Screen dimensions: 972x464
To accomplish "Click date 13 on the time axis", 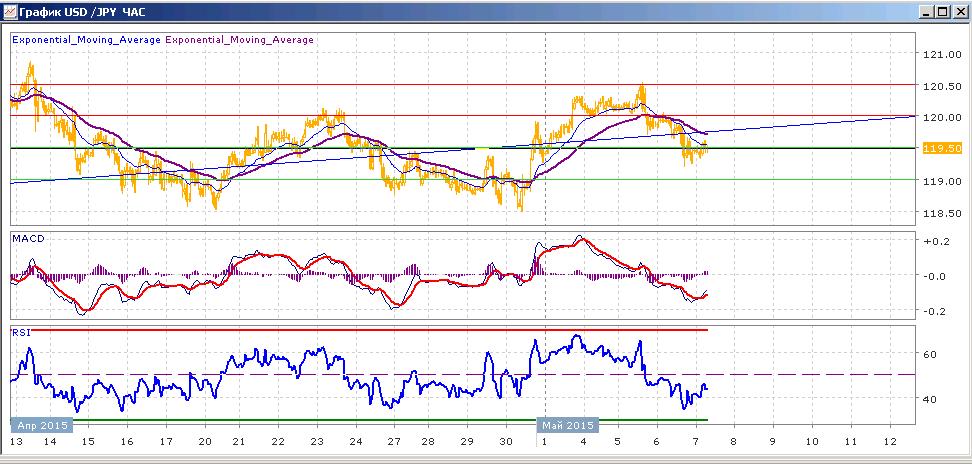I will tap(15, 441).
